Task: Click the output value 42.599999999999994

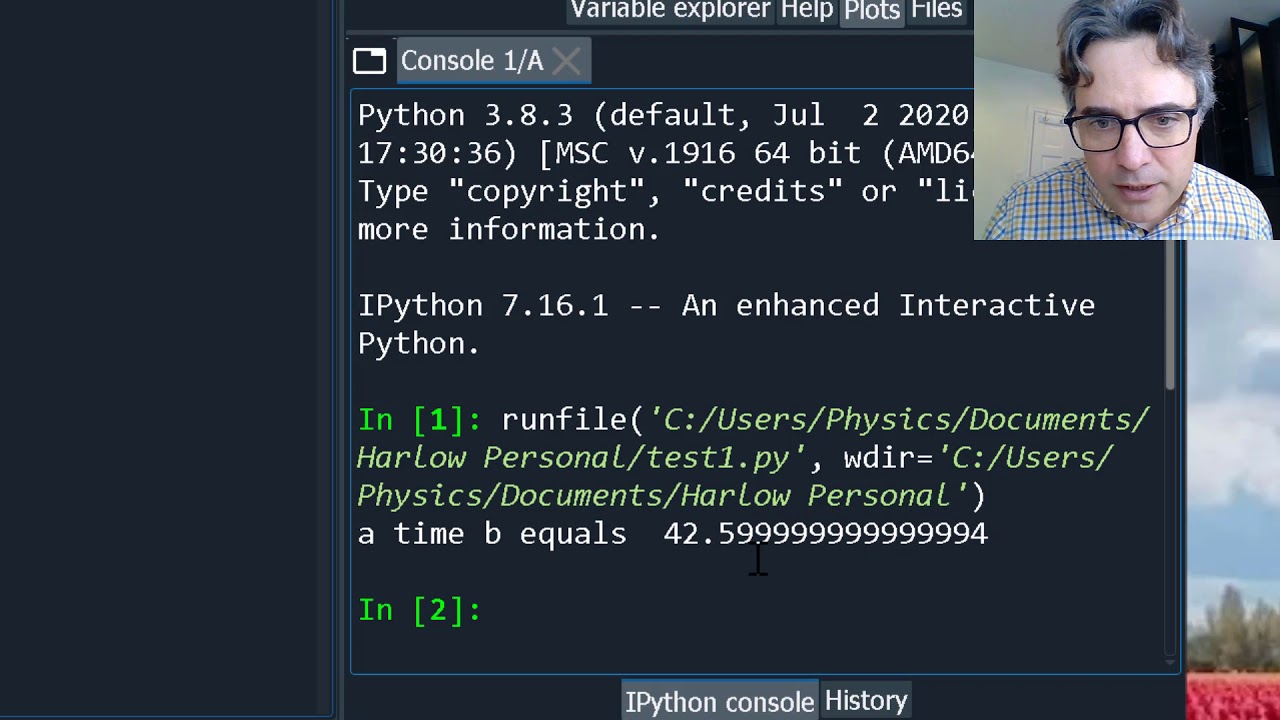Action: coord(825,534)
